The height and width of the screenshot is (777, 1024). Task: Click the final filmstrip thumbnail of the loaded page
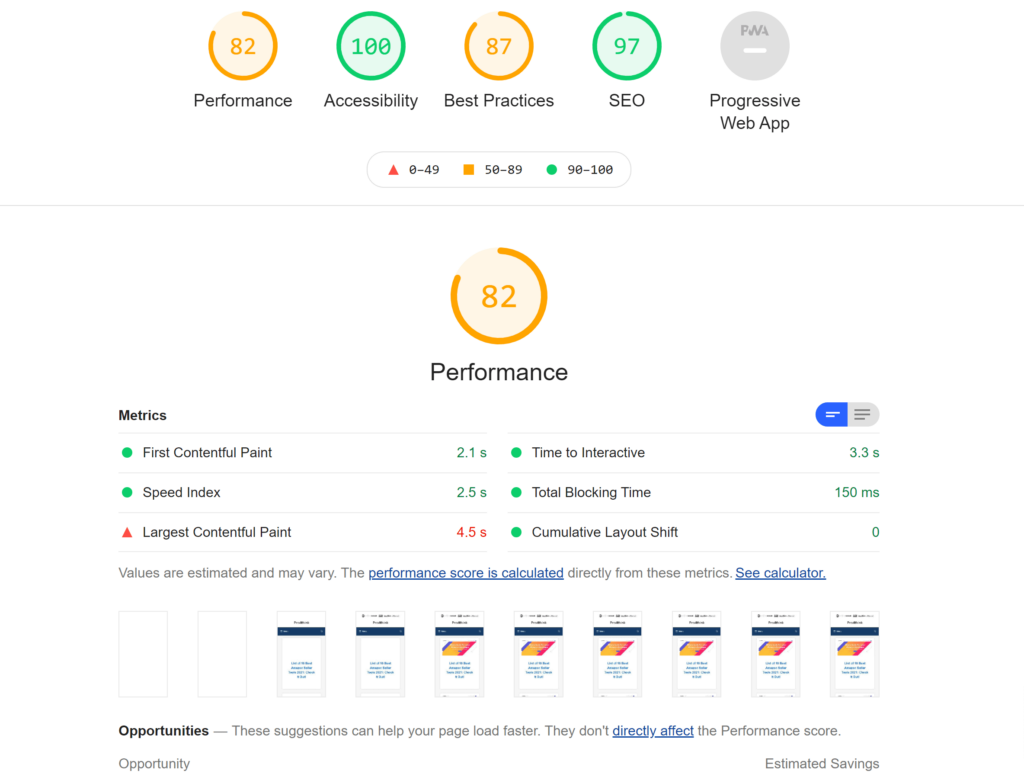tap(853, 653)
